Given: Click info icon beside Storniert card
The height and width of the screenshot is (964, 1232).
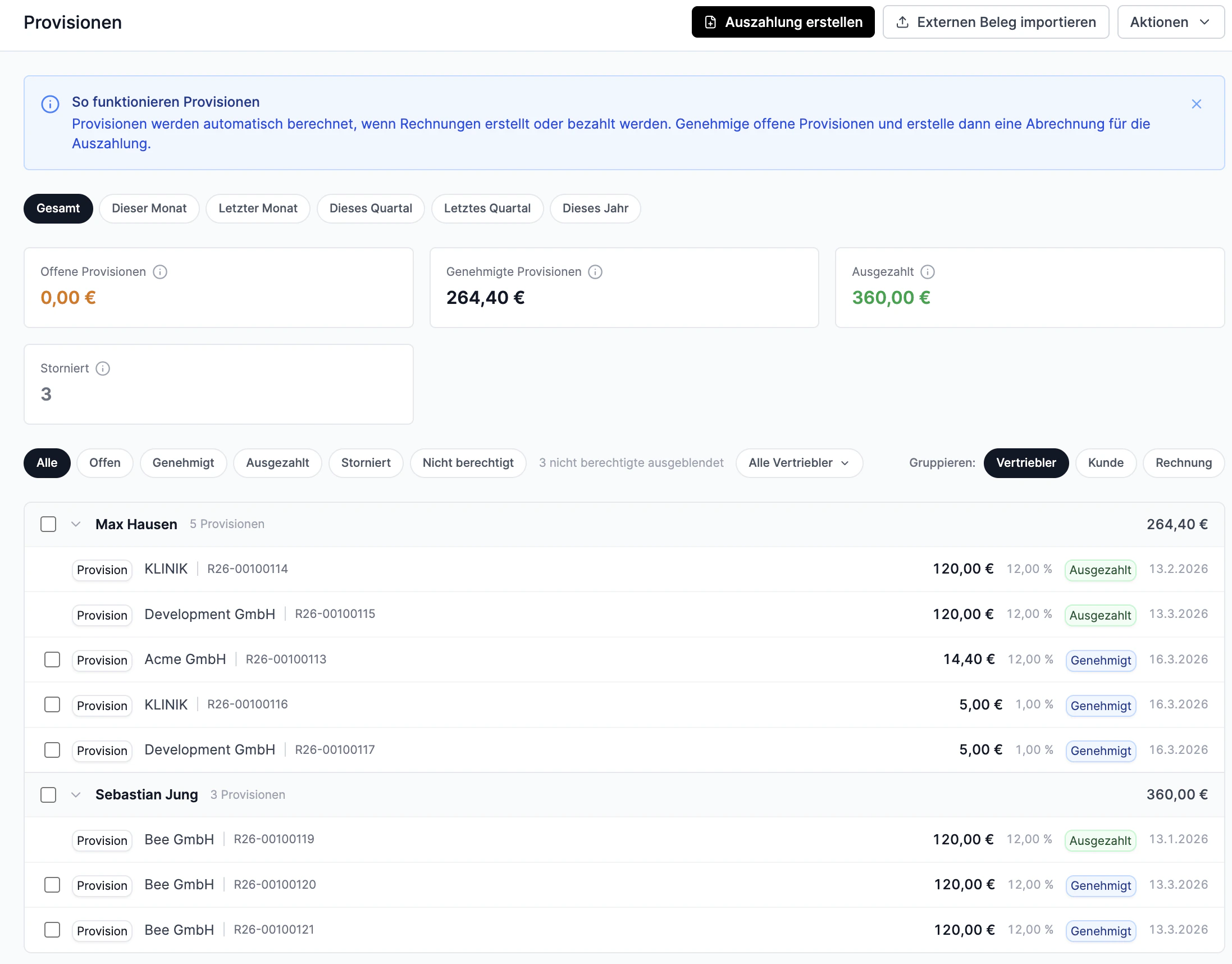Looking at the screenshot, I should tap(103, 369).
